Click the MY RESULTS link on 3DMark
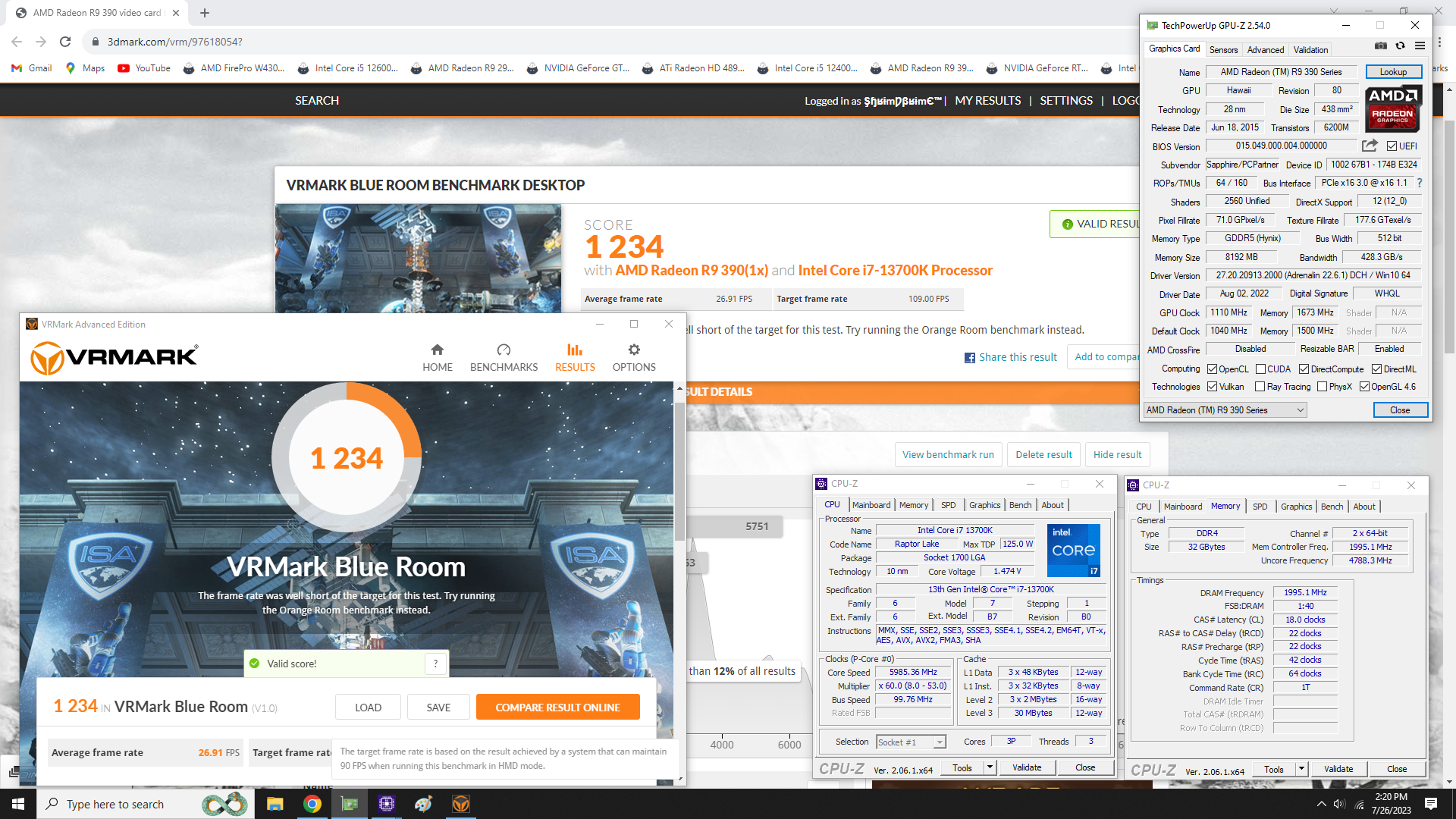The image size is (1456, 819). point(987,101)
